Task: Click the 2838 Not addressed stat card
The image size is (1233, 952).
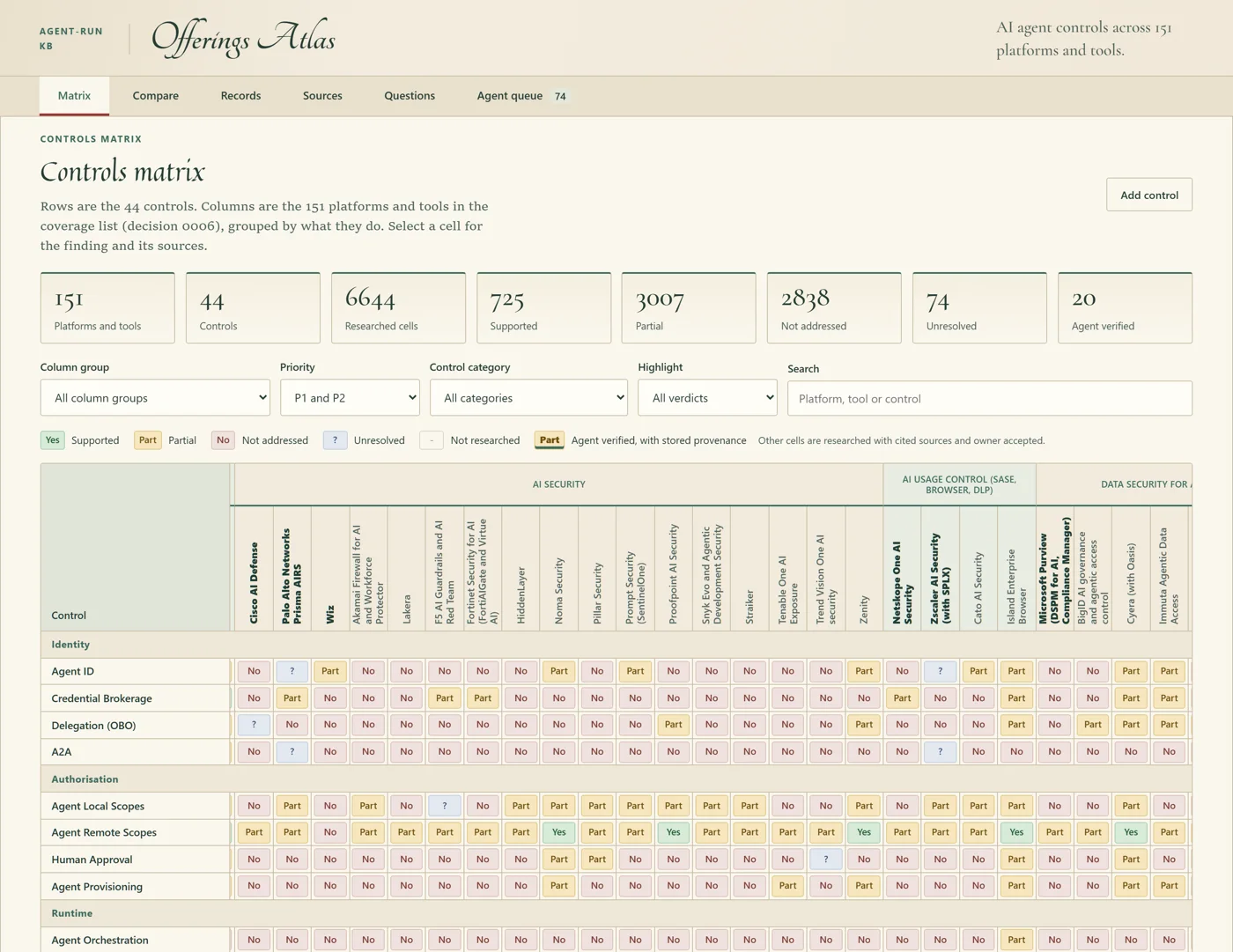Action: point(834,307)
